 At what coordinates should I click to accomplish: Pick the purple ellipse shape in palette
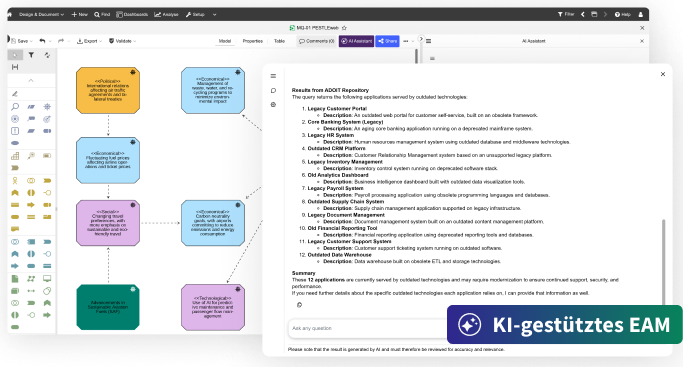pyautogui.click(x=15, y=143)
